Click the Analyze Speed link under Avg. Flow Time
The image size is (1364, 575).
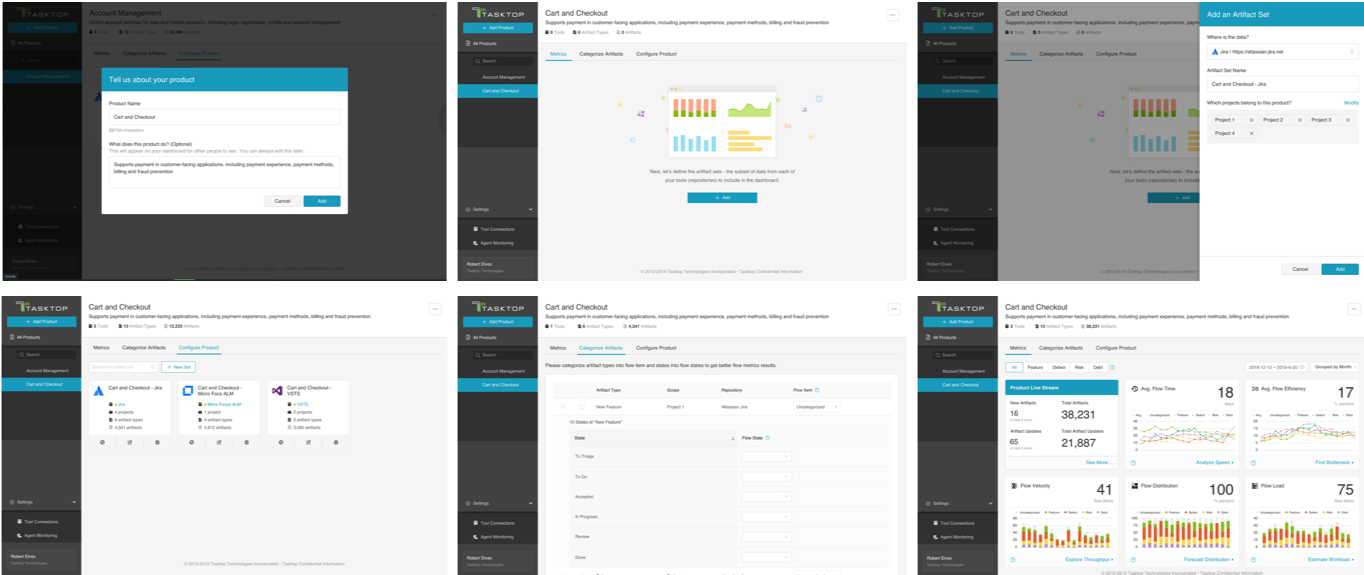1215,463
